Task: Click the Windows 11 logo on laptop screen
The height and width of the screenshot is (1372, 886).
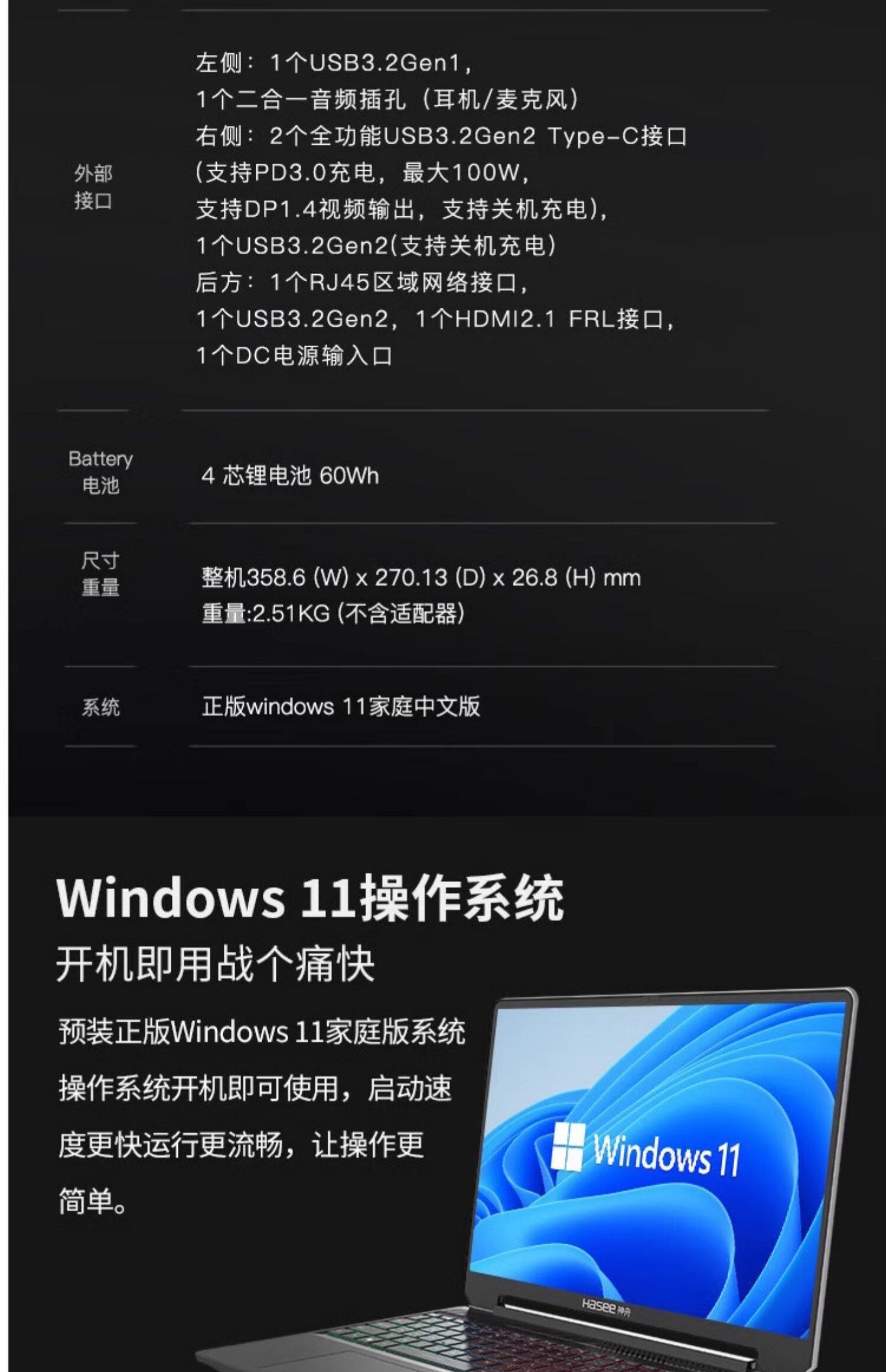Action: [x=568, y=1147]
